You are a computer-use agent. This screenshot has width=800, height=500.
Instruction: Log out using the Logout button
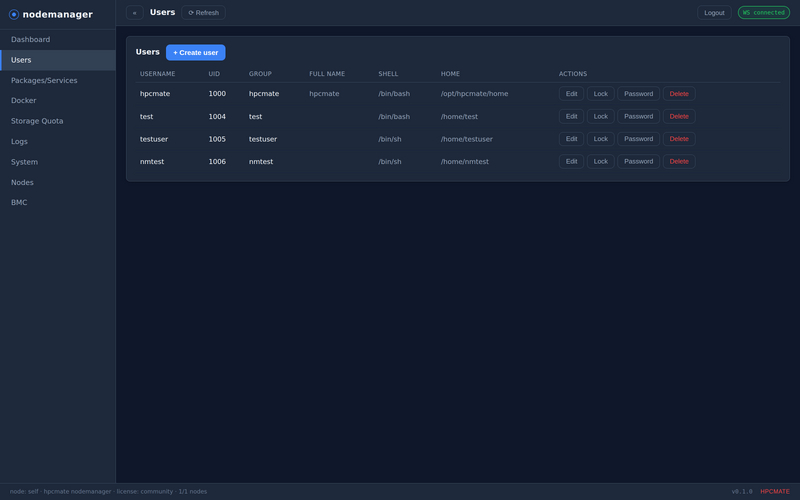tap(714, 13)
